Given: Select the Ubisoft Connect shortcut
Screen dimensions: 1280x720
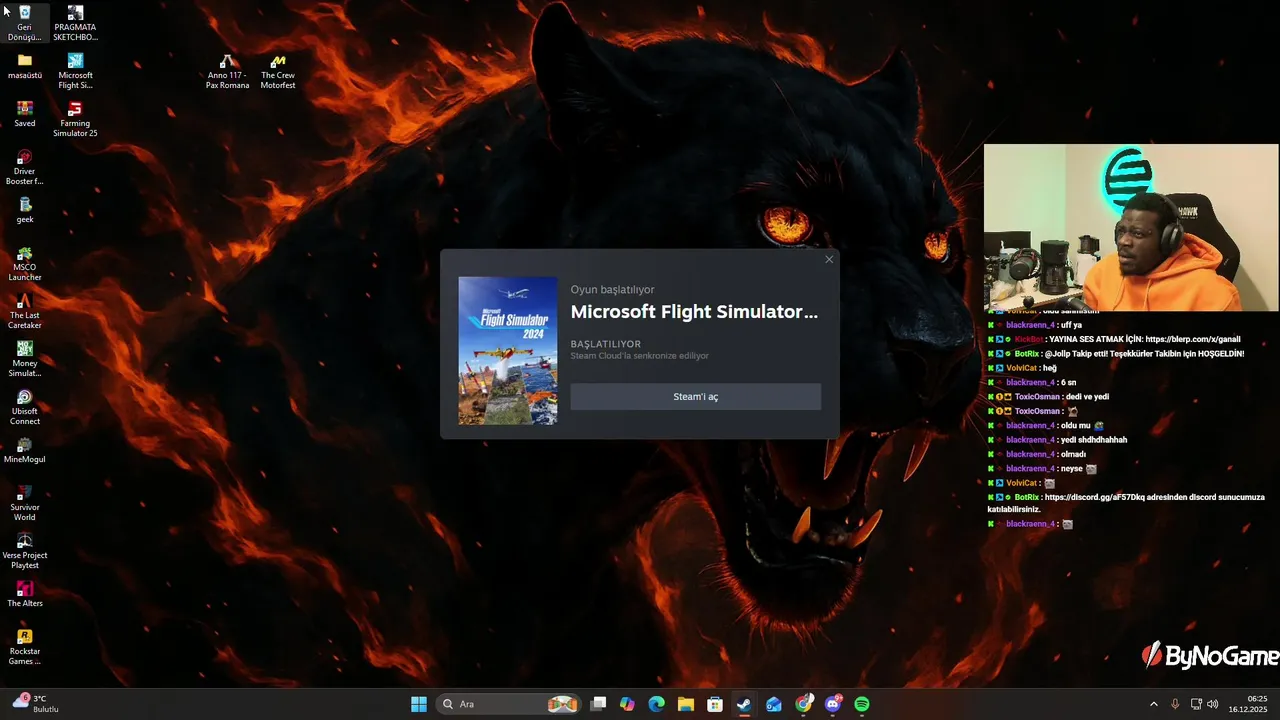Looking at the screenshot, I should pos(25,407).
